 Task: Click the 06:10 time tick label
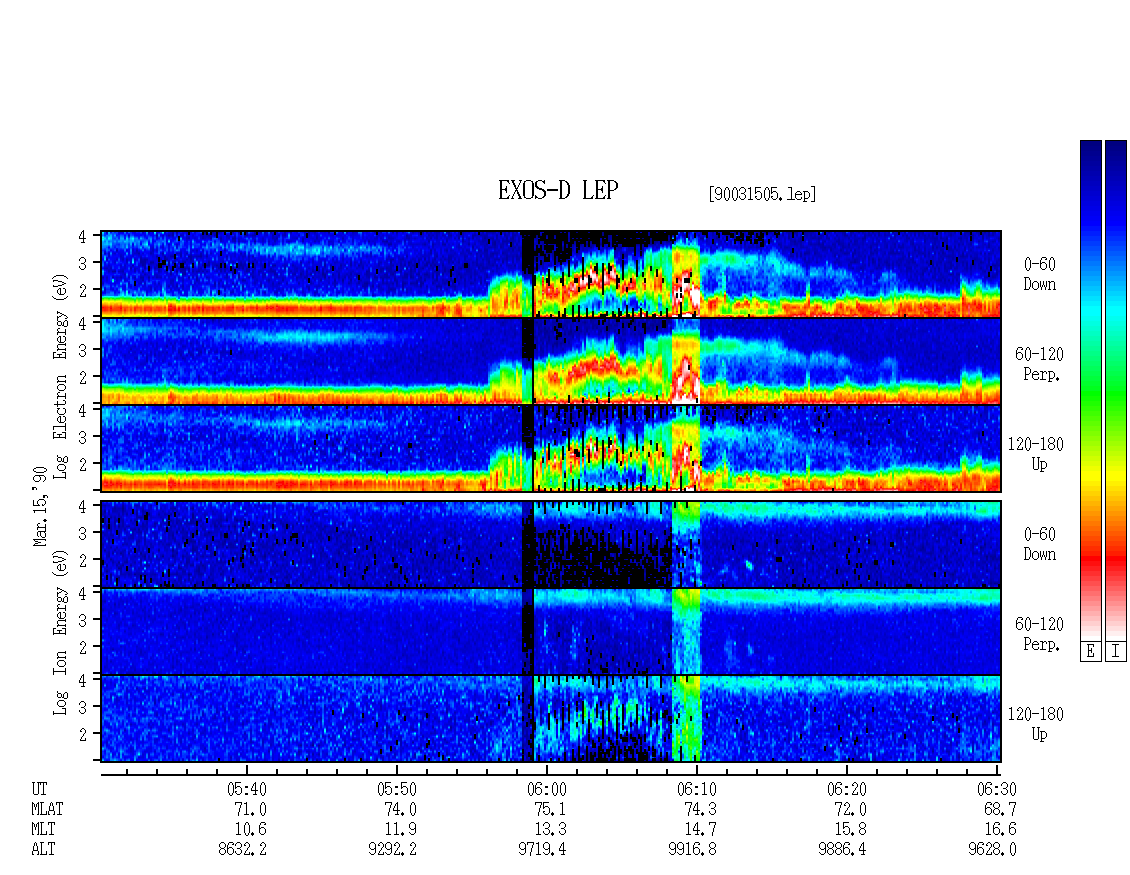pos(697,789)
